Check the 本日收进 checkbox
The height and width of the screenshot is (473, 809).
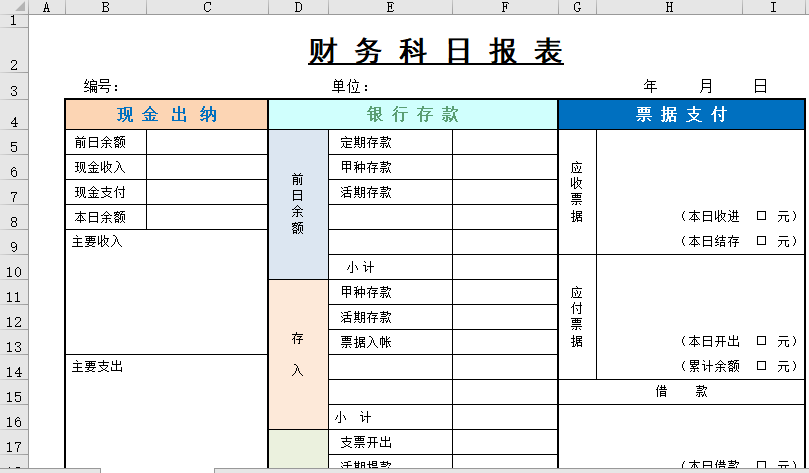pos(762,216)
